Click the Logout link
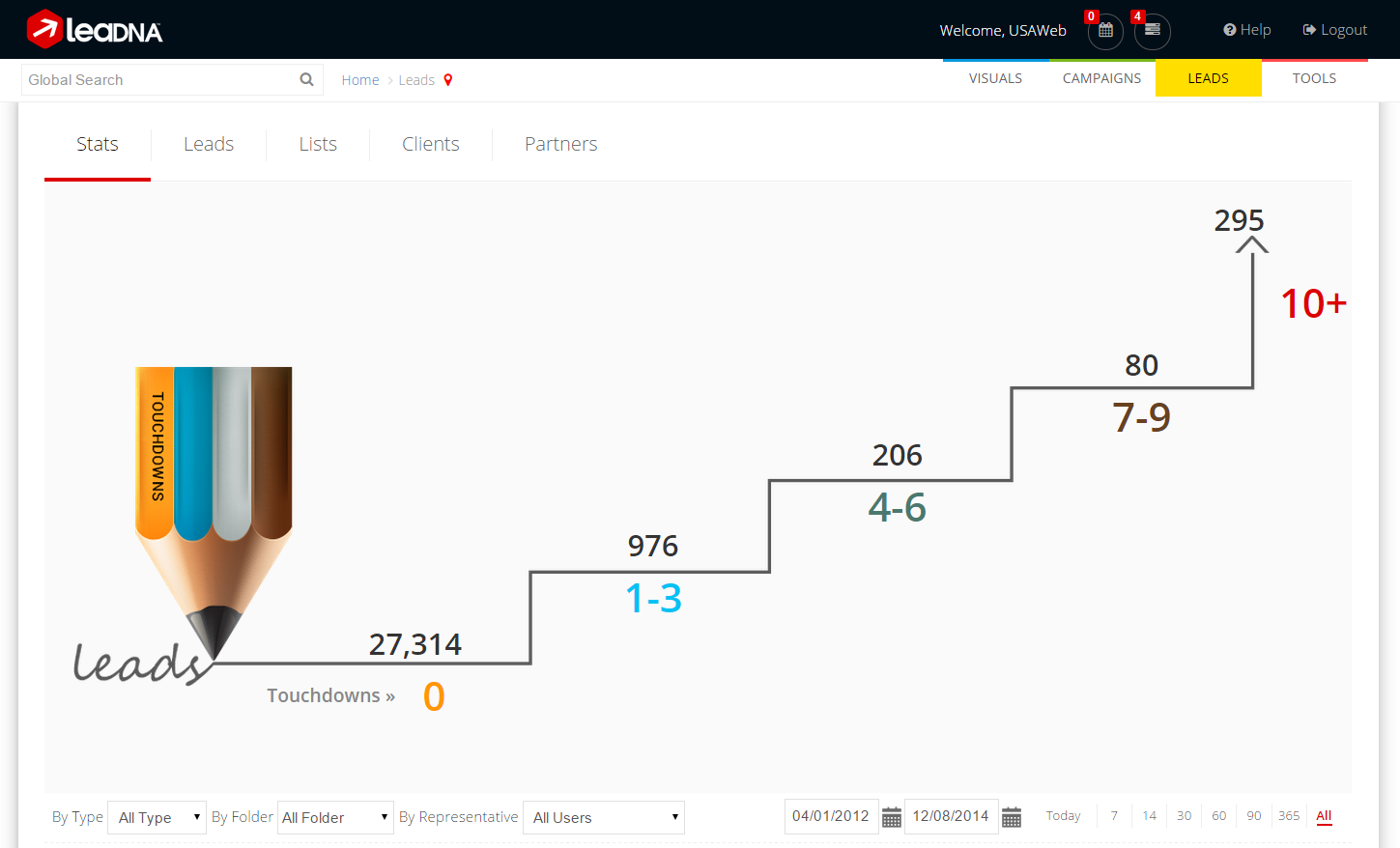Viewport: 1400px width, 848px height. (x=1335, y=30)
